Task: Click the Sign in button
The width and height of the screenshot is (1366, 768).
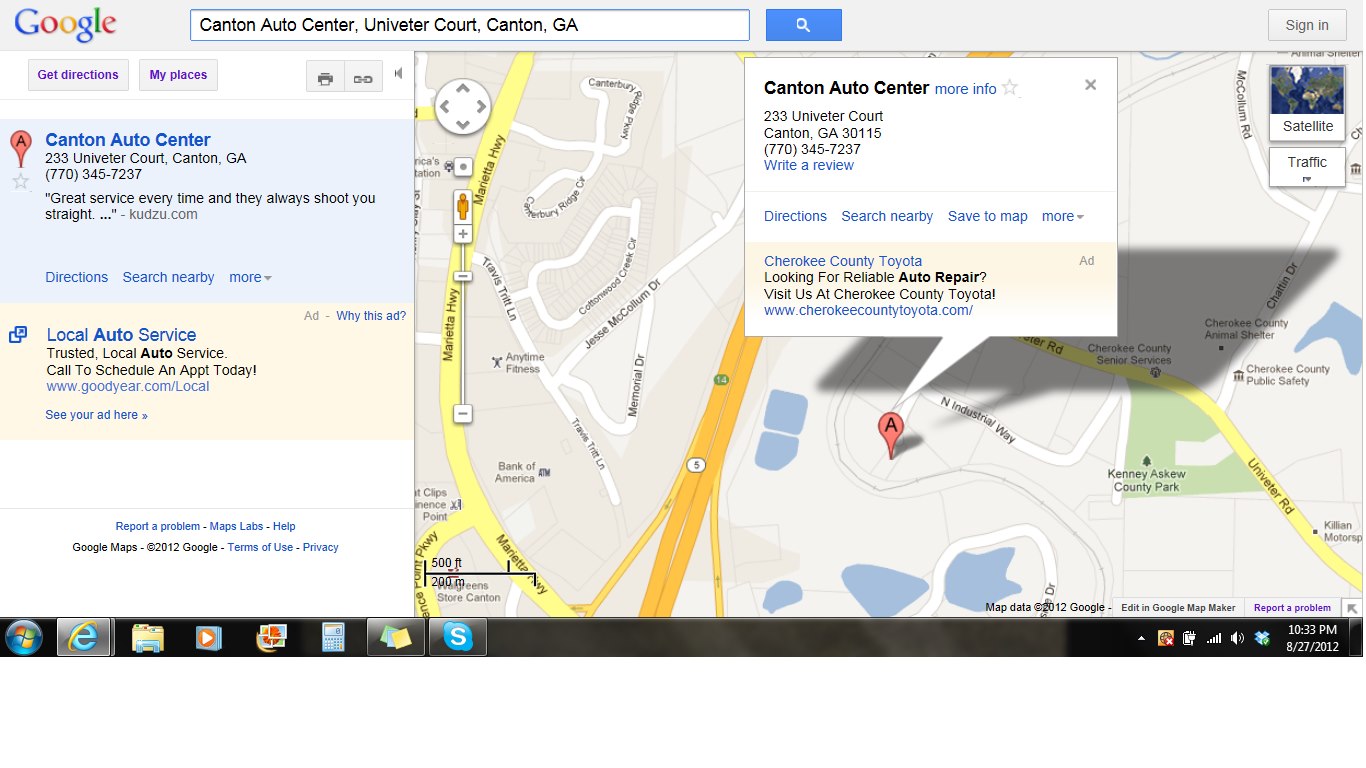Action: (1307, 25)
